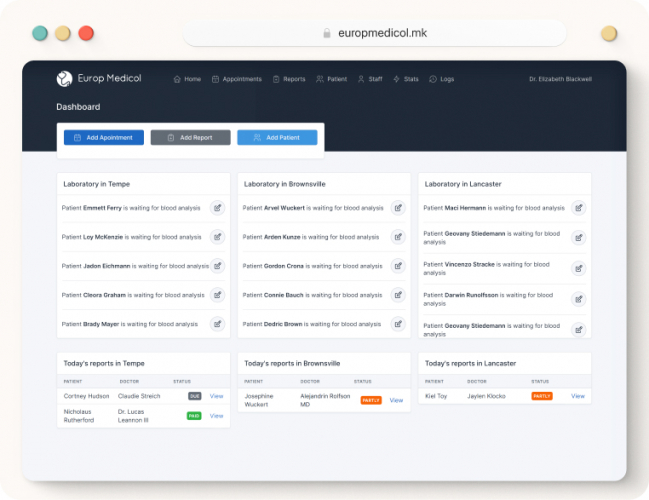
Task: Click edit icon for Dedric Brown
Action: coord(398,324)
